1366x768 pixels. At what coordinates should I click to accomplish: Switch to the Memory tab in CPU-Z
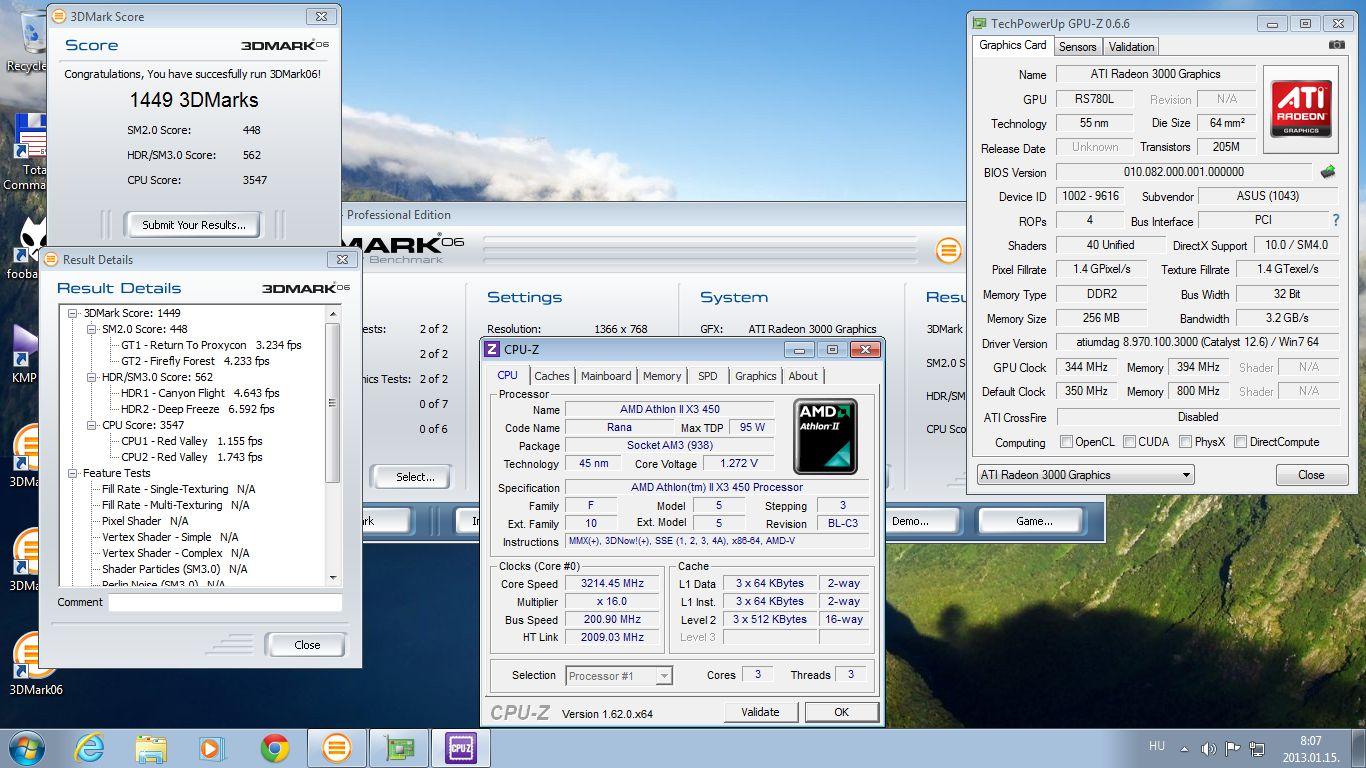click(662, 376)
